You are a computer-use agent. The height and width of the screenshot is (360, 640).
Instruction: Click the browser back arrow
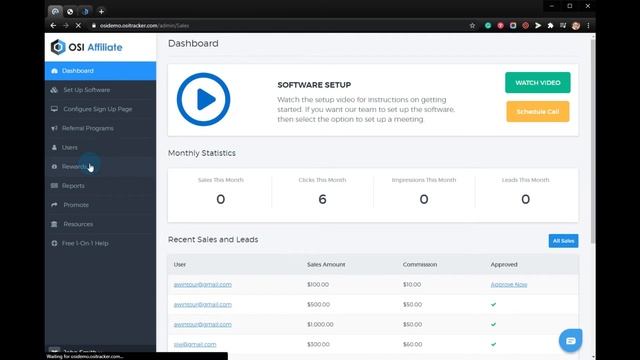click(53, 26)
